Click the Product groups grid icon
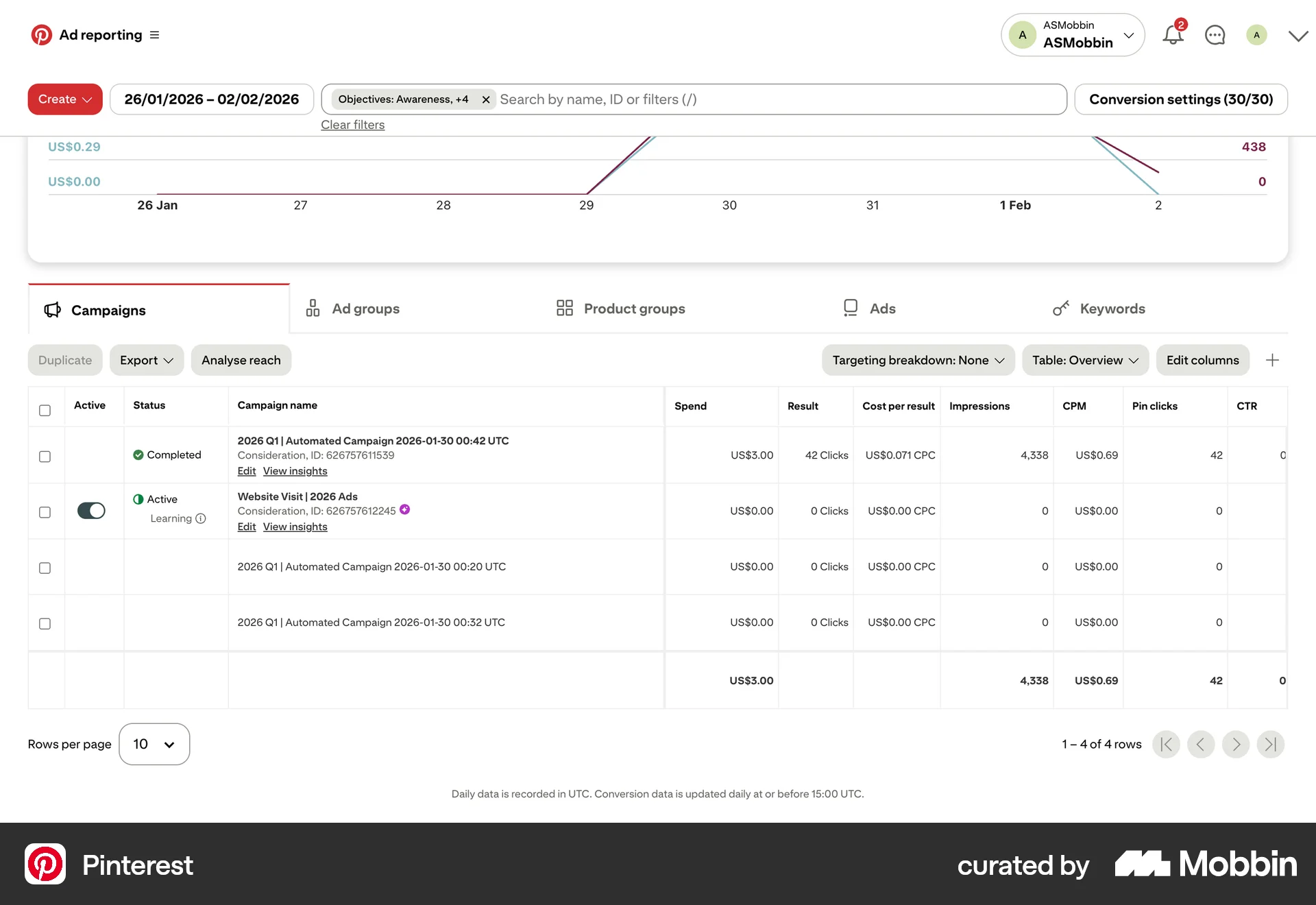The height and width of the screenshot is (905, 1316). (564, 308)
